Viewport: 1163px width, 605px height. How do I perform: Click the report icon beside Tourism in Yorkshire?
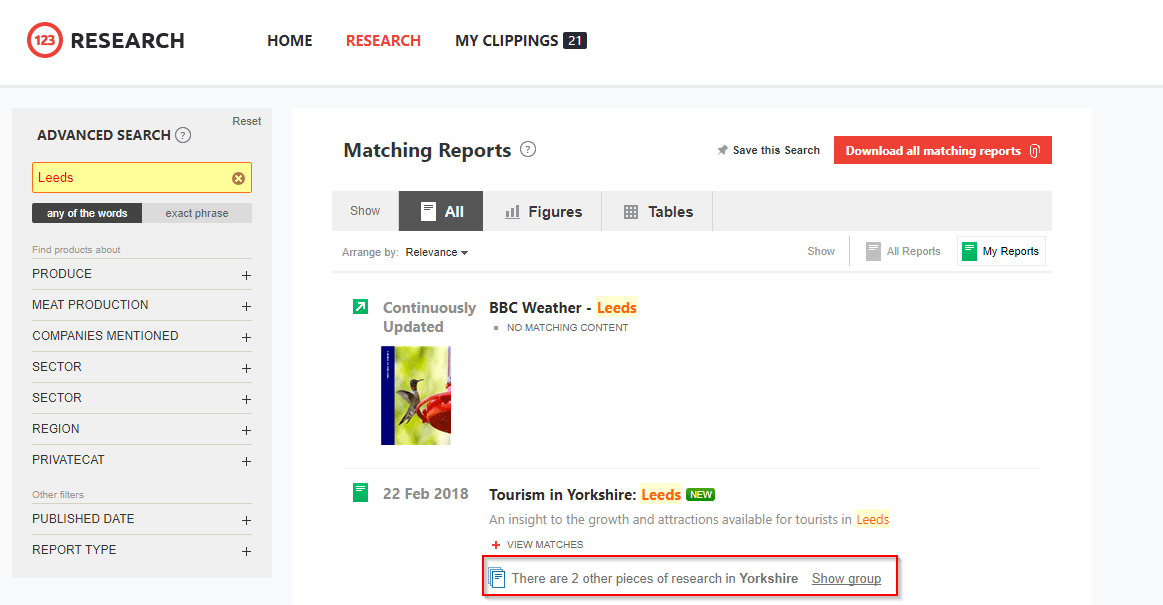click(x=360, y=492)
